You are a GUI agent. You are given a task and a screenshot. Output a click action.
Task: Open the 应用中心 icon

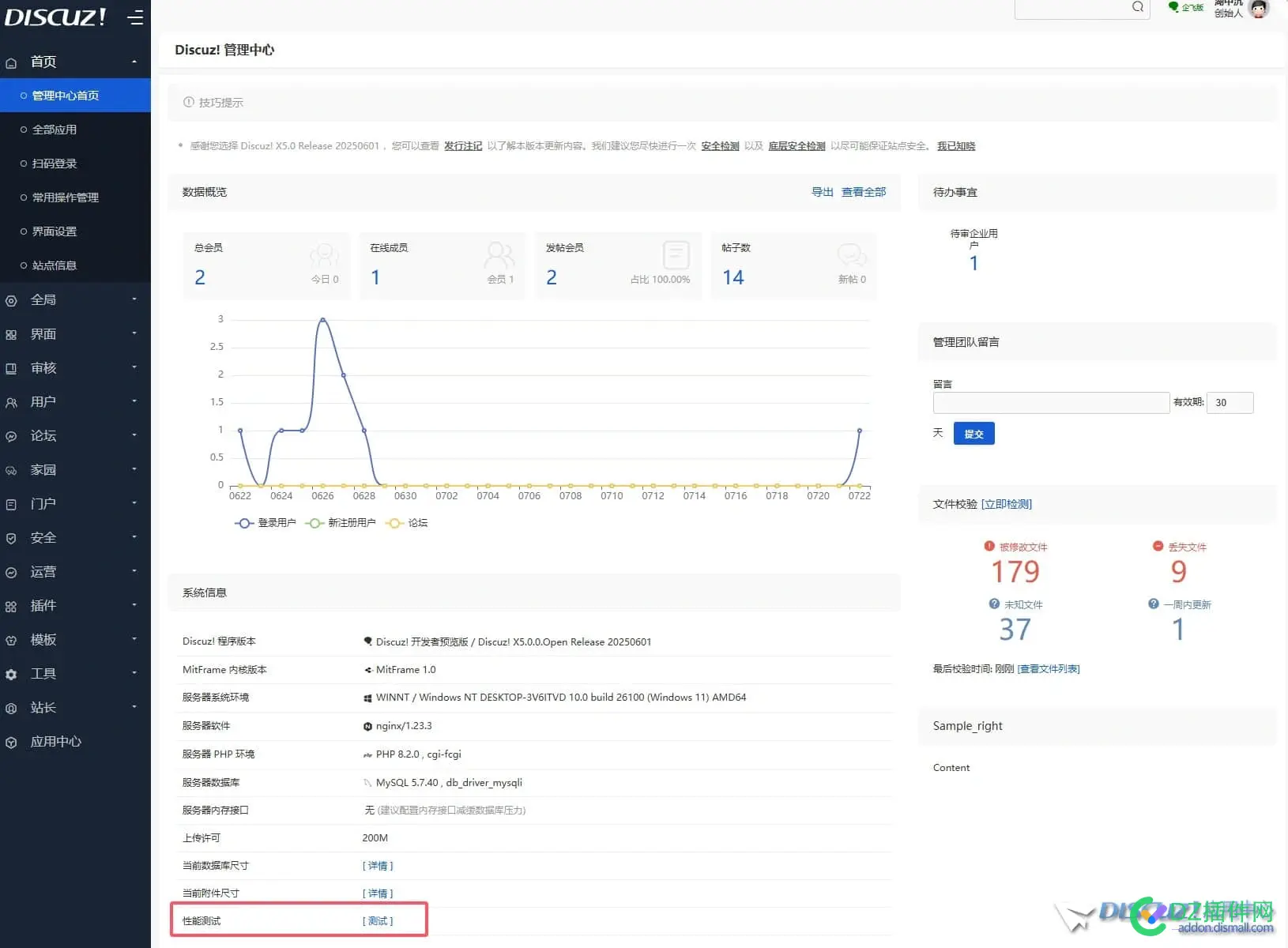click(10, 742)
